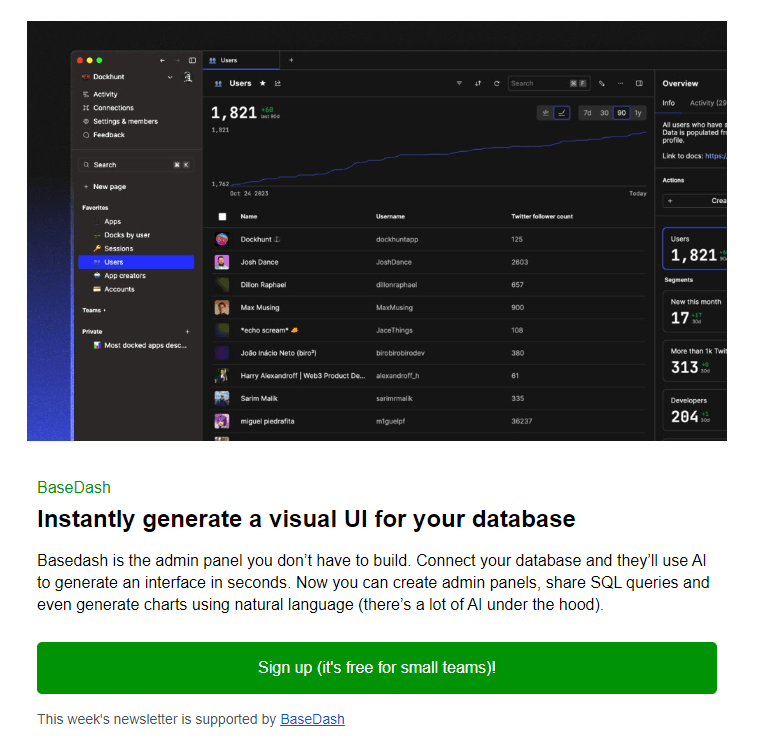Viewport: 764px width, 753px height.
Task: Click the 36237 follower count cell
Action: [x=521, y=422]
